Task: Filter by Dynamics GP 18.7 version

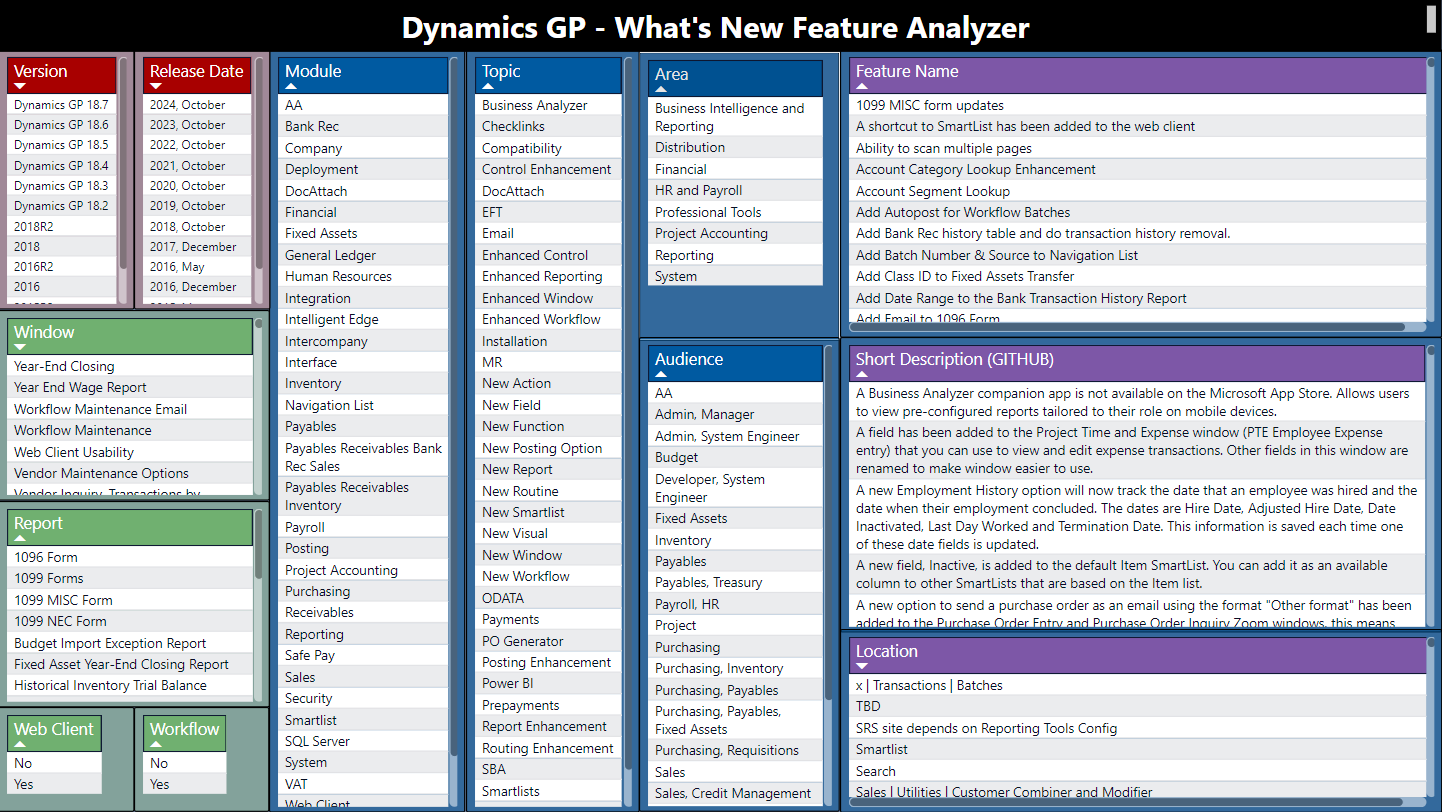Action: pyautogui.click(x=62, y=105)
